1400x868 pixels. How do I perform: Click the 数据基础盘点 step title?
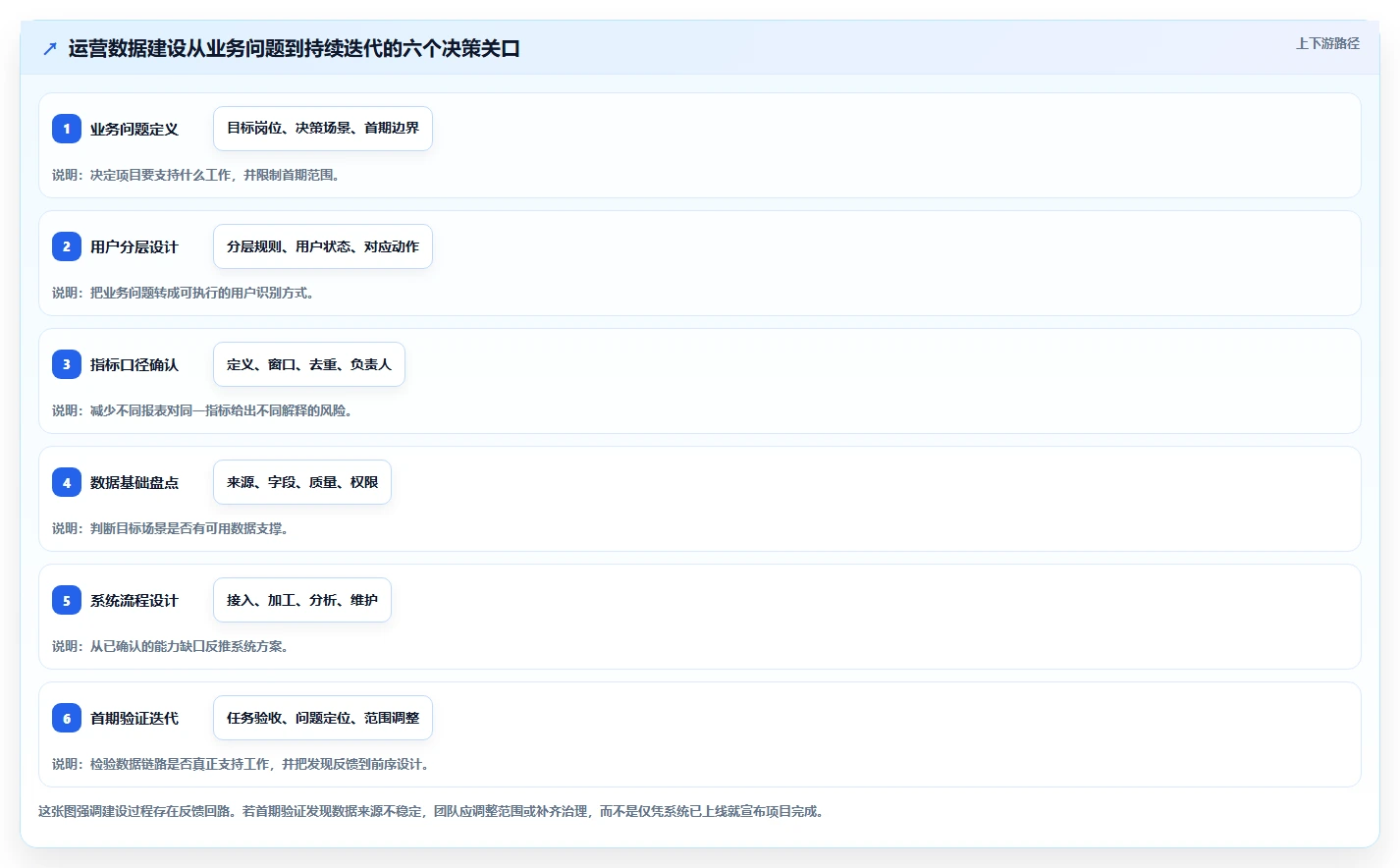pyautogui.click(x=135, y=482)
